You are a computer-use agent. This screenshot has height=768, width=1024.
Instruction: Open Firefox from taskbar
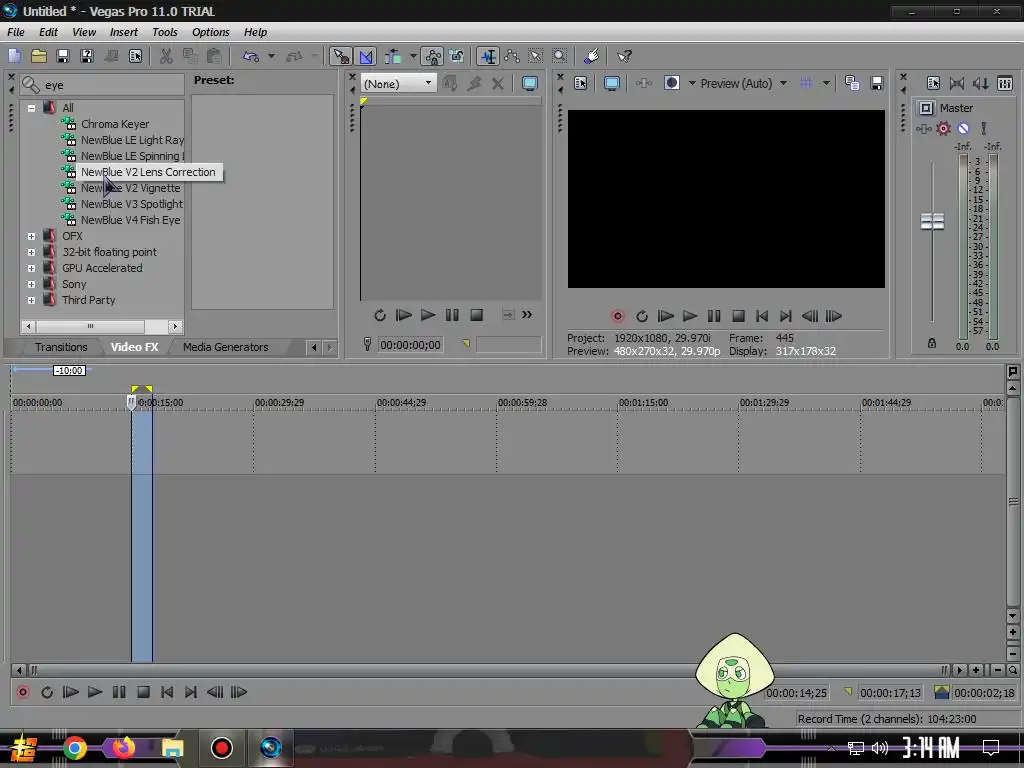click(124, 748)
